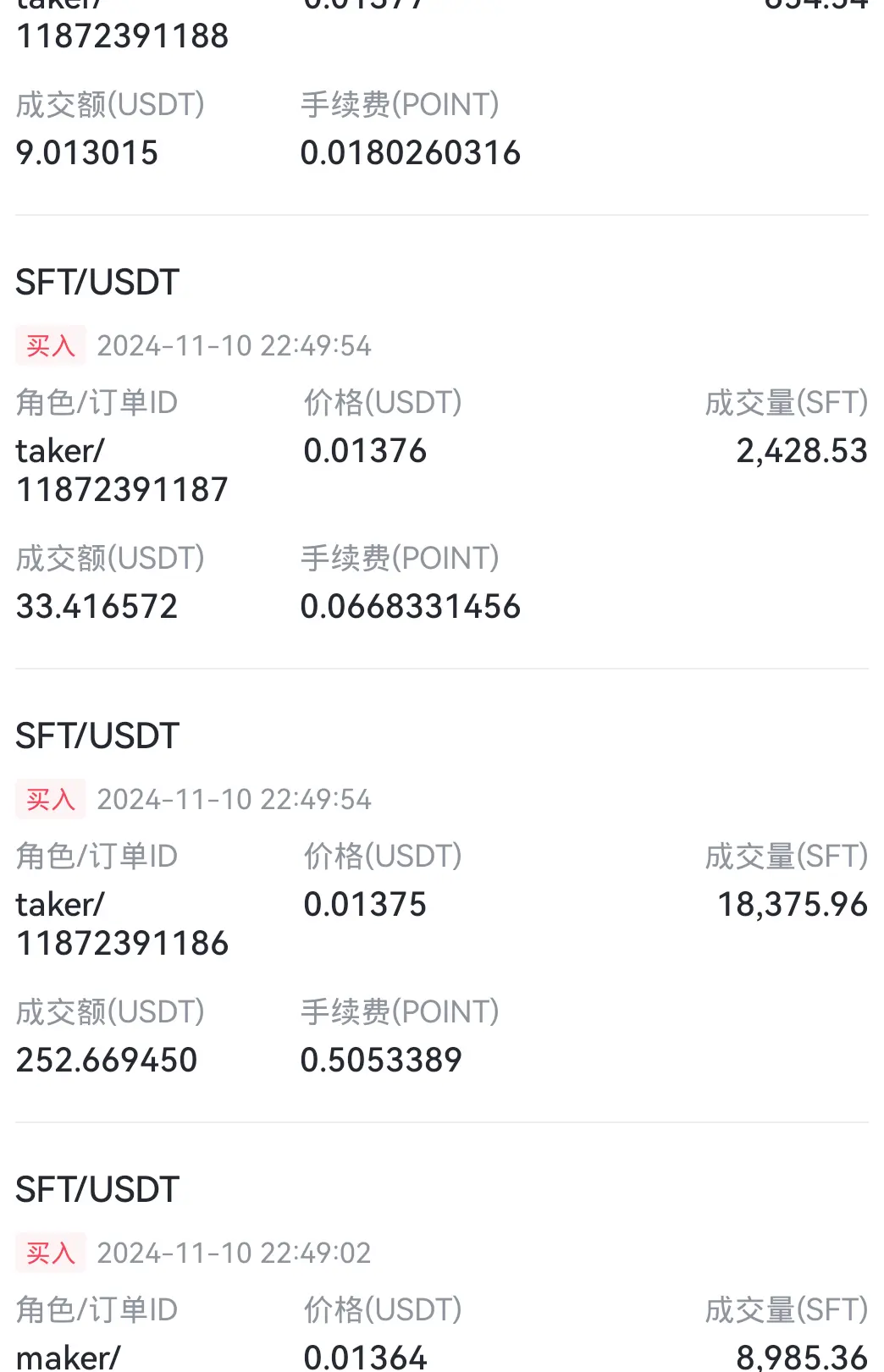
Task: Tap the fee value 0.5053389
Action: [382, 1060]
